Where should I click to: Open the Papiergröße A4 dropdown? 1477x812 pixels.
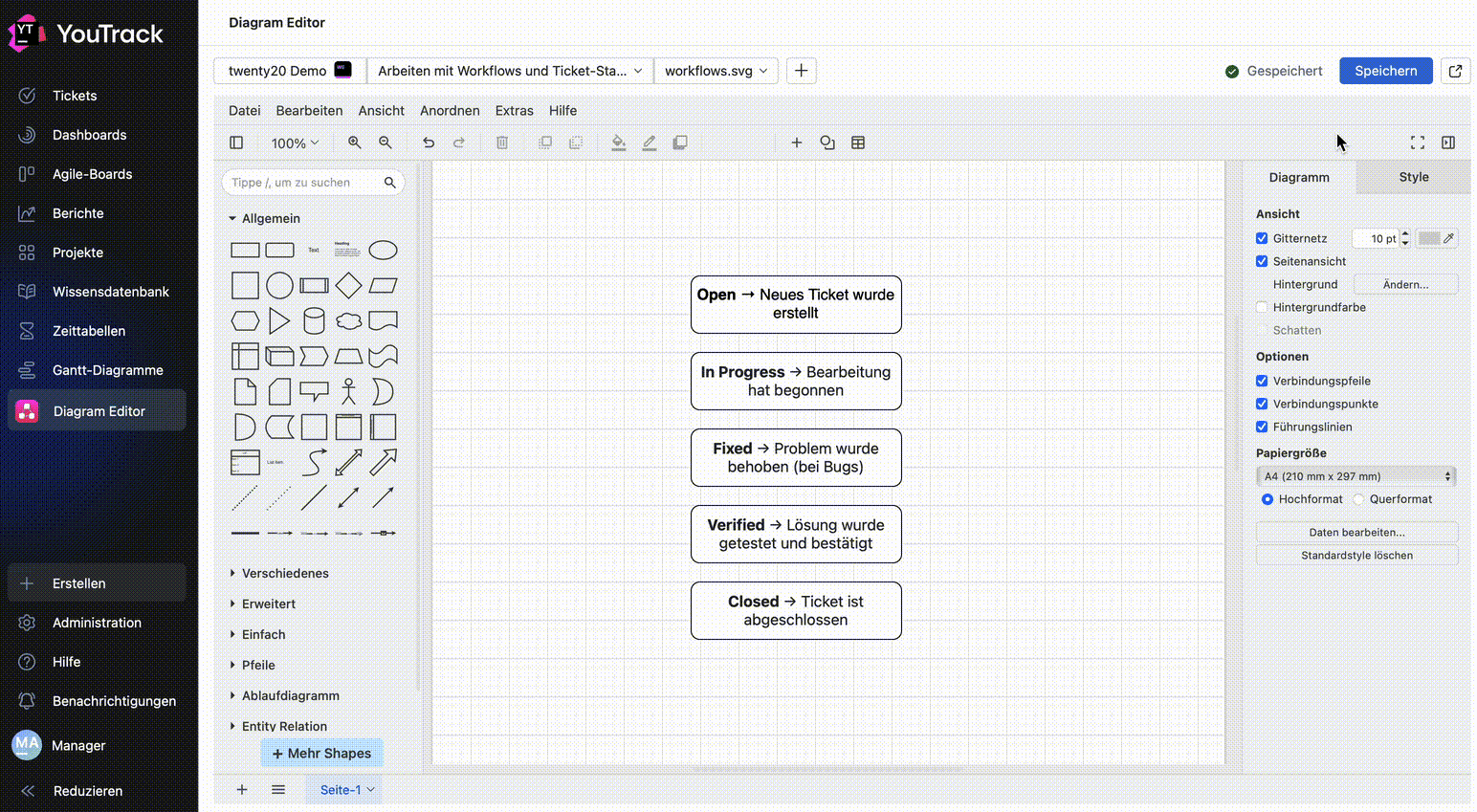[x=1356, y=476]
